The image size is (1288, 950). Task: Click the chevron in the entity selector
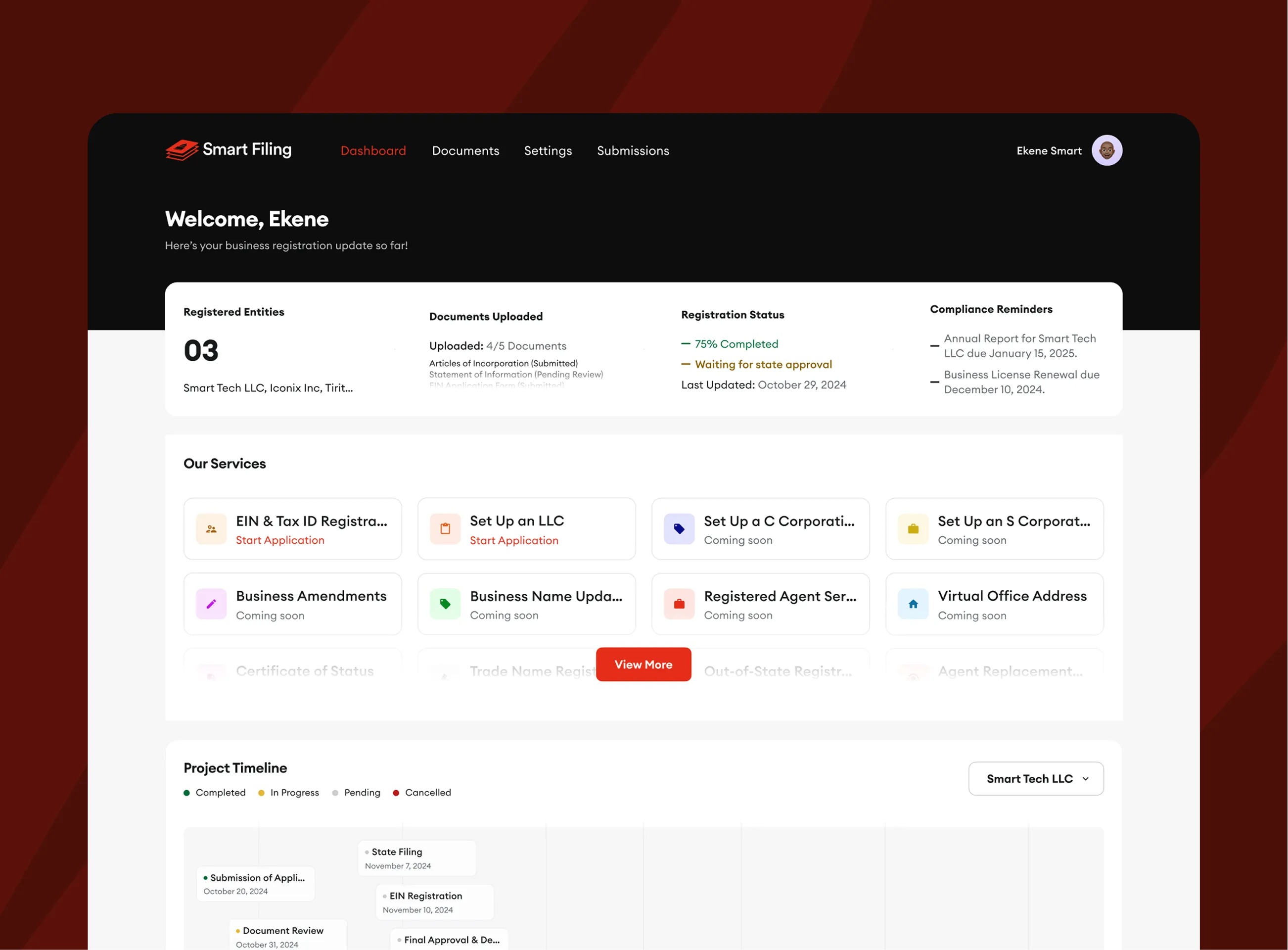1085,779
